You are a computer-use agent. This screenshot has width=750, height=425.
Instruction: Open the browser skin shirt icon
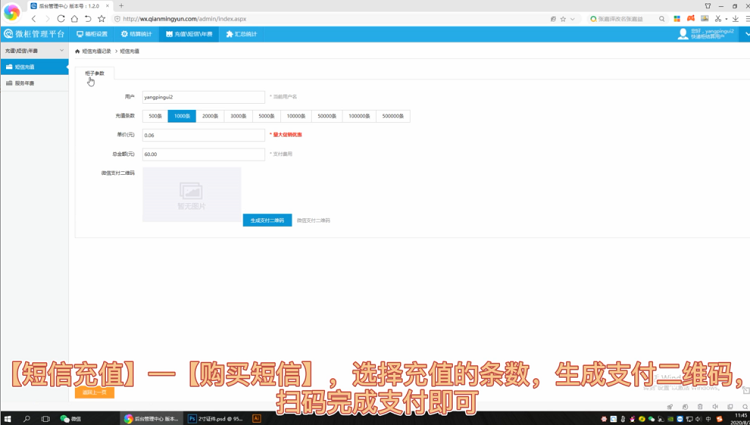pos(708,6)
